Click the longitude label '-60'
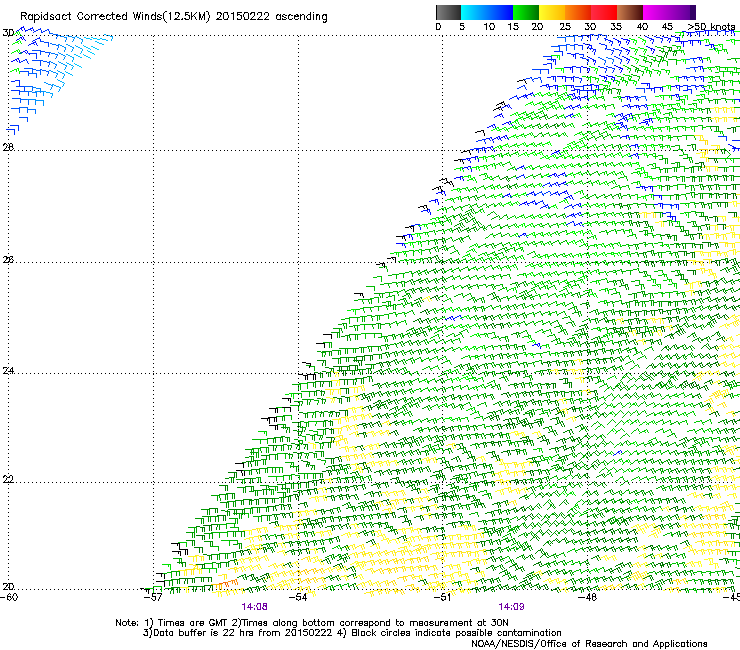The image size is (740, 650). [x=8, y=597]
